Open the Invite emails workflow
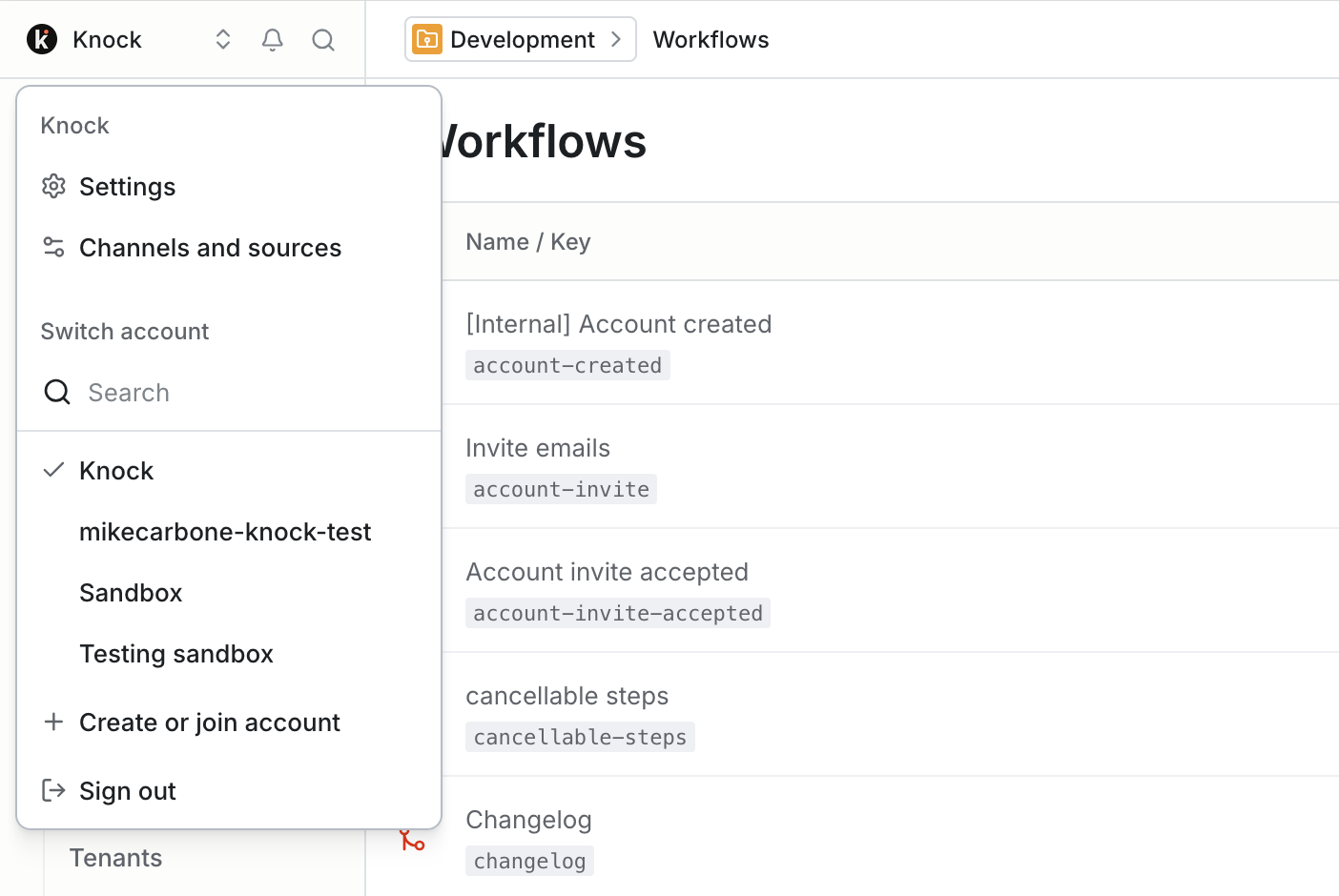The width and height of the screenshot is (1339, 896). pyautogui.click(x=538, y=447)
